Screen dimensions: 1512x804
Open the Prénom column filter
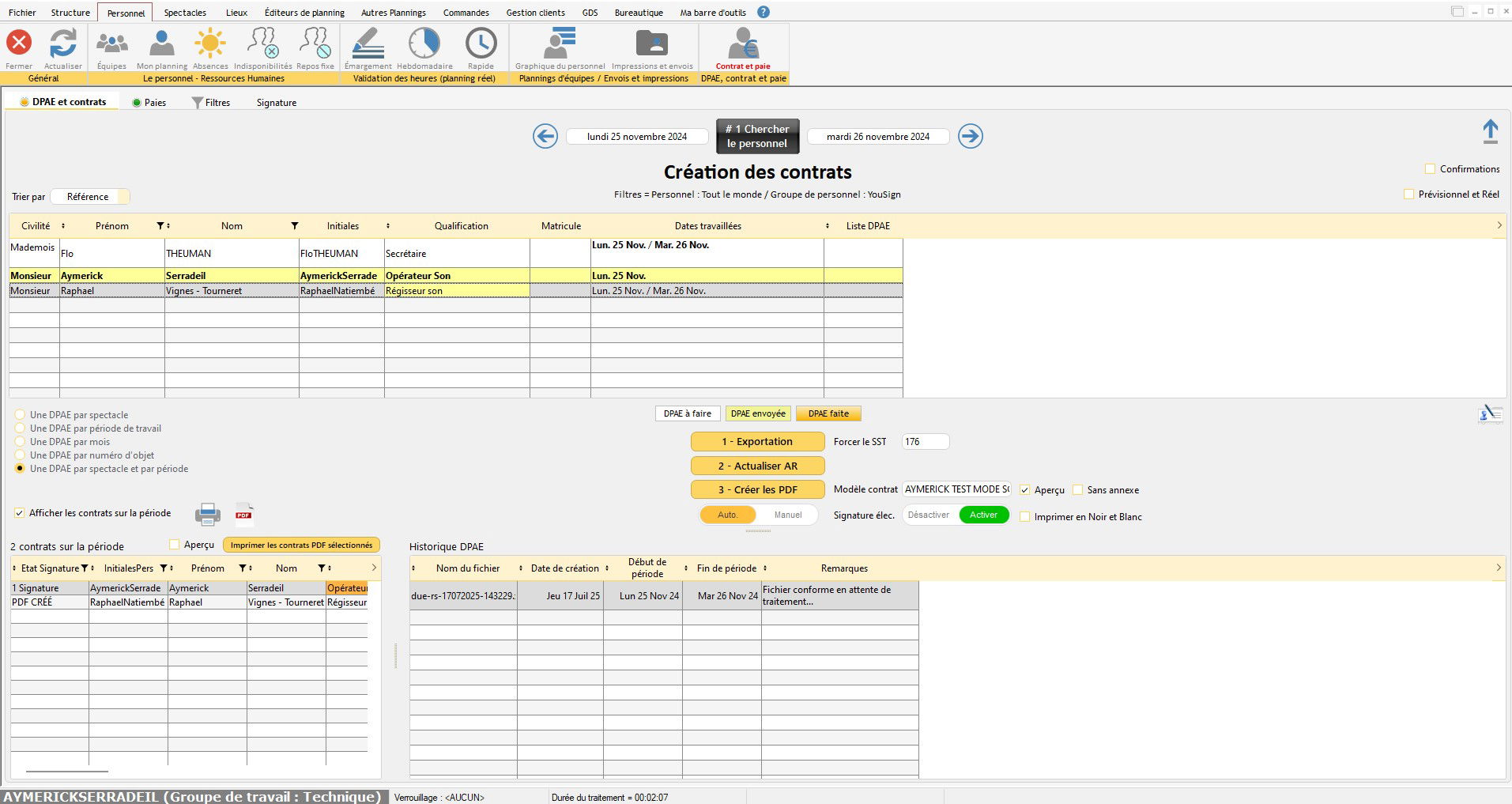coord(160,226)
